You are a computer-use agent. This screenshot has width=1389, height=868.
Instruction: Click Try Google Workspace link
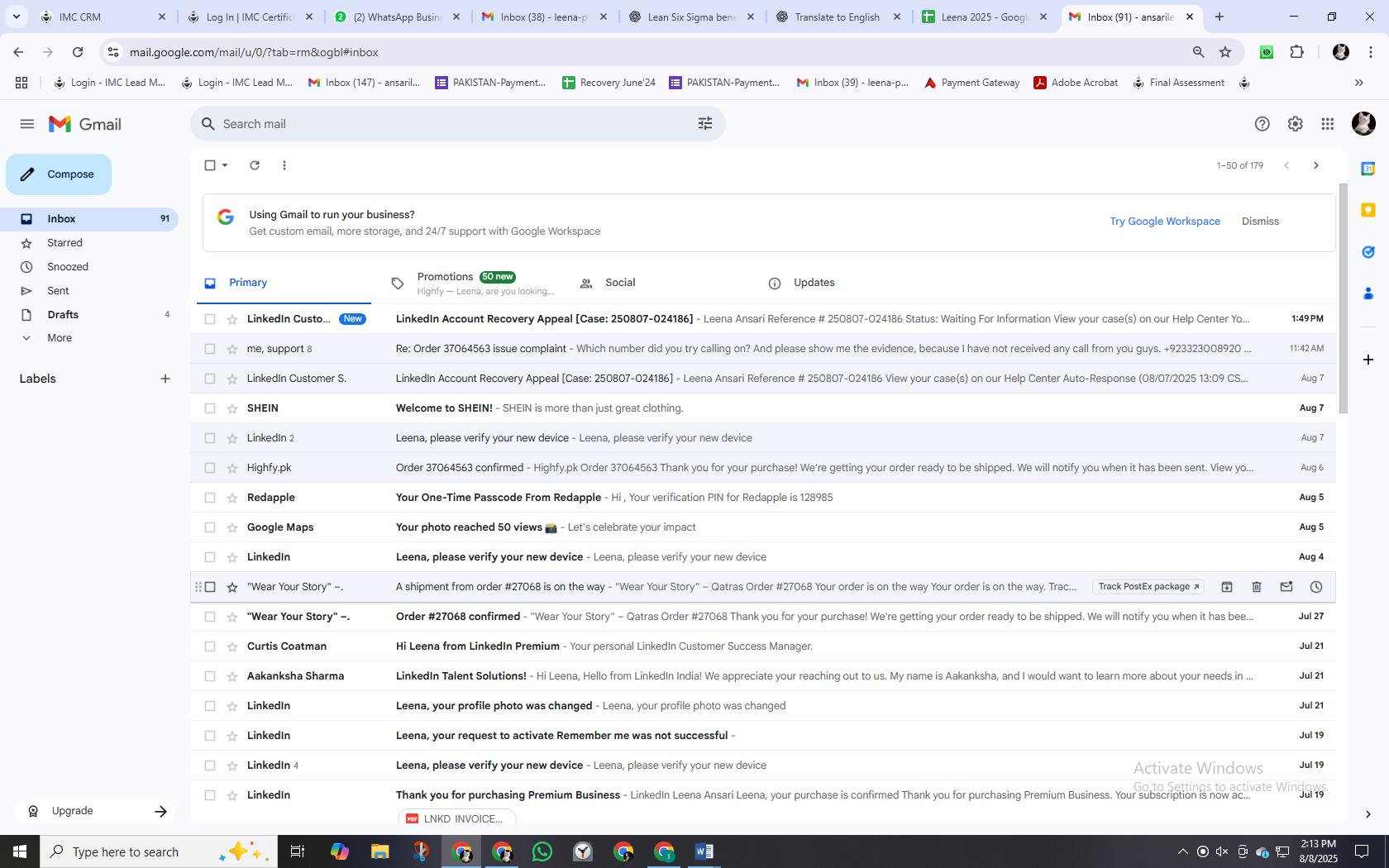pos(1165,222)
